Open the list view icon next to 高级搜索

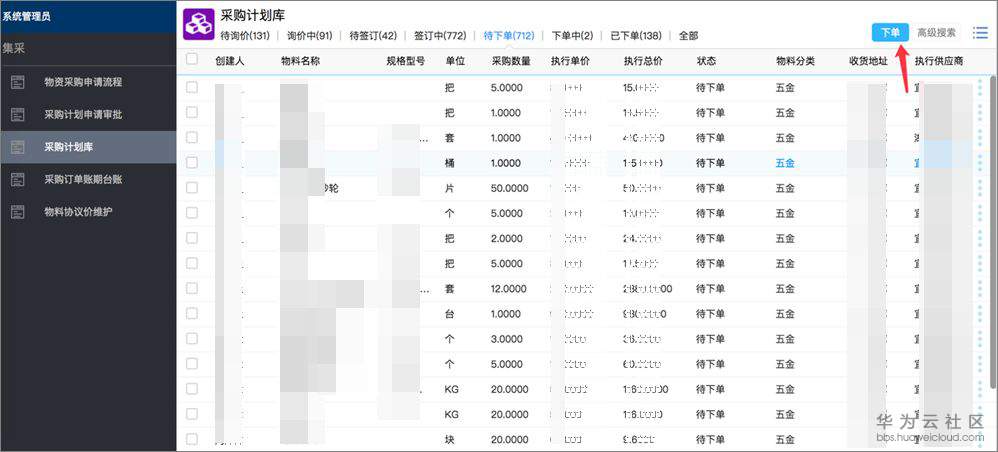980,33
